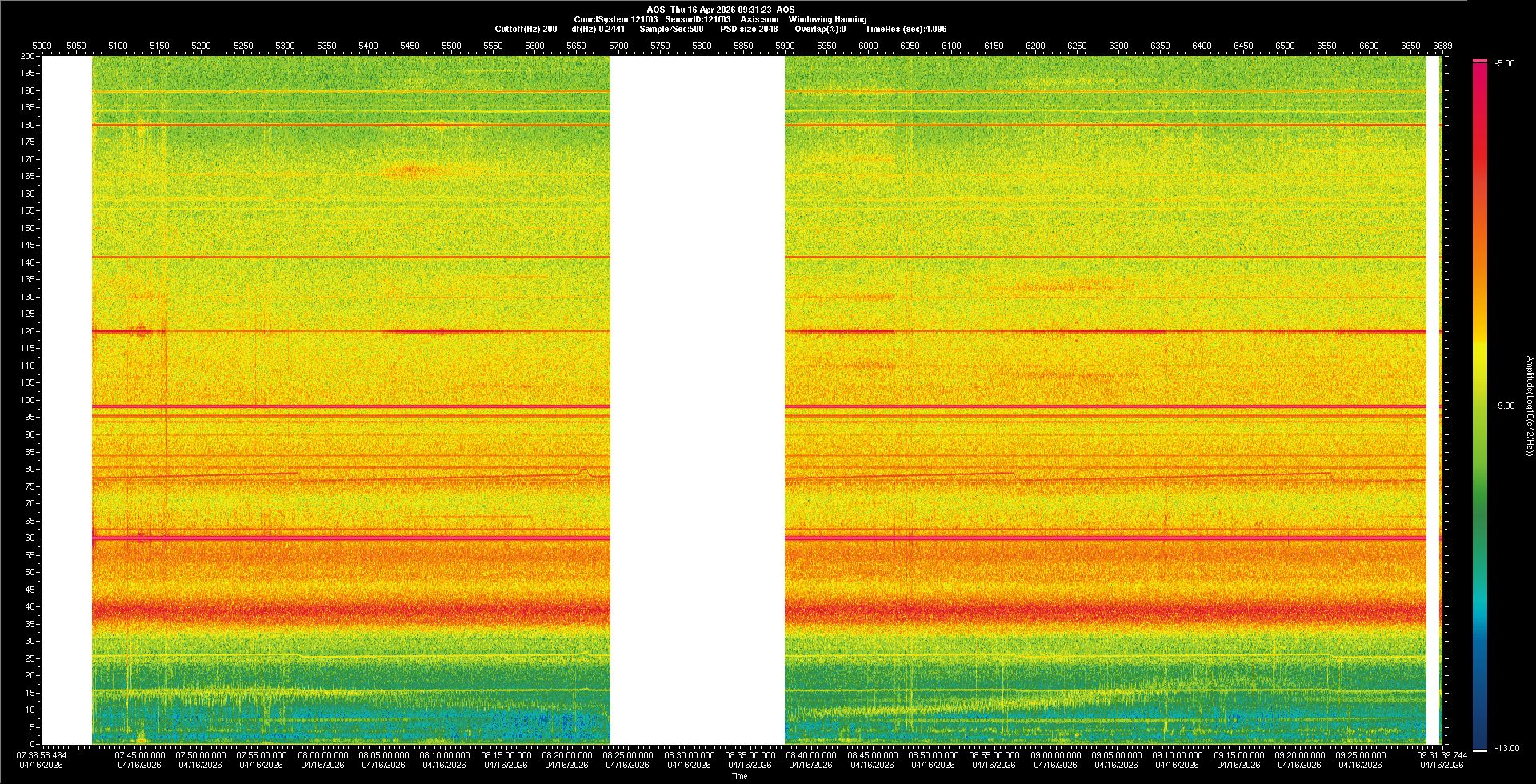Image resolution: width=1536 pixels, height=784 pixels.
Task: Click the 09:00:00.000 time axis label
Action: tap(1055, 754)
